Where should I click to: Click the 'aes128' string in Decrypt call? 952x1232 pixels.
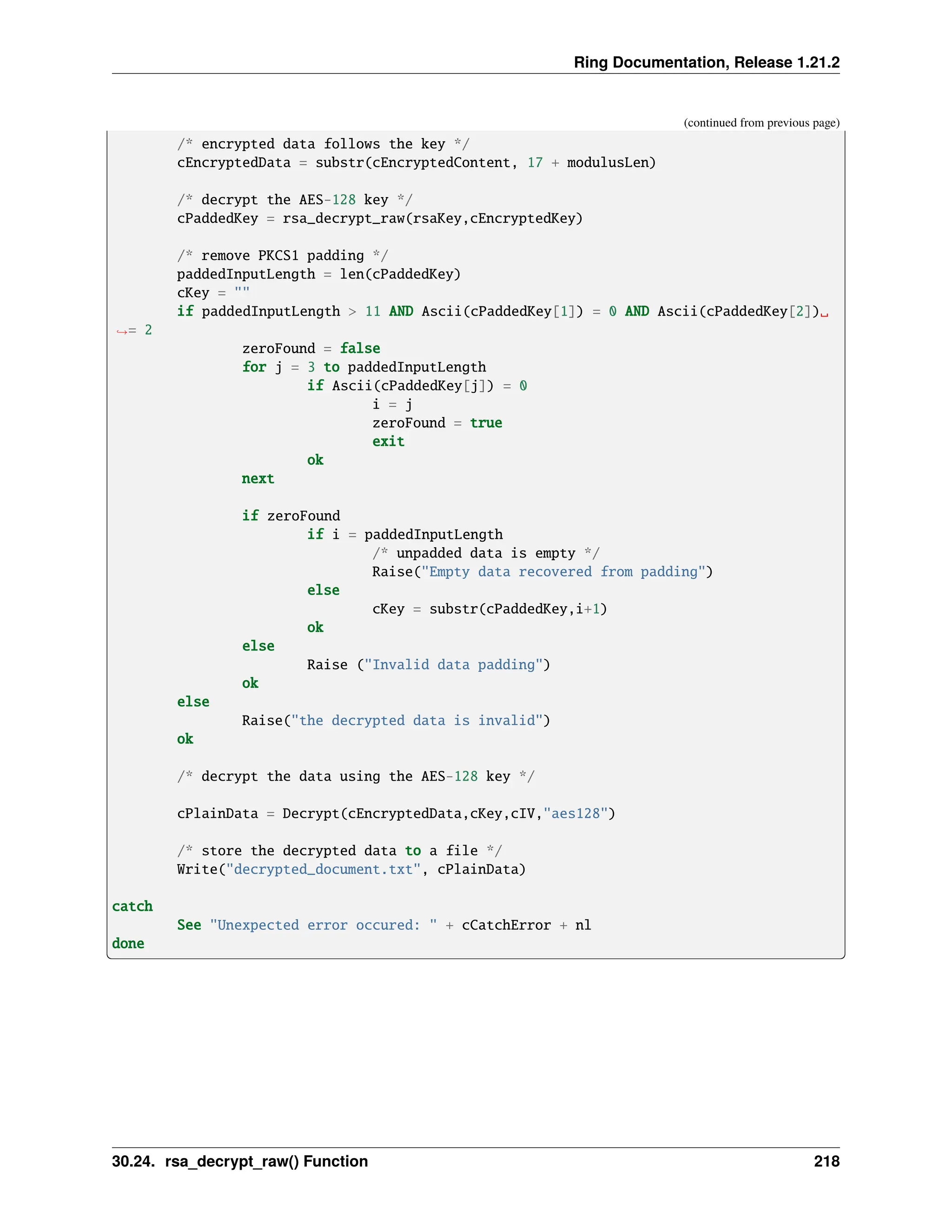pos(575,813)
